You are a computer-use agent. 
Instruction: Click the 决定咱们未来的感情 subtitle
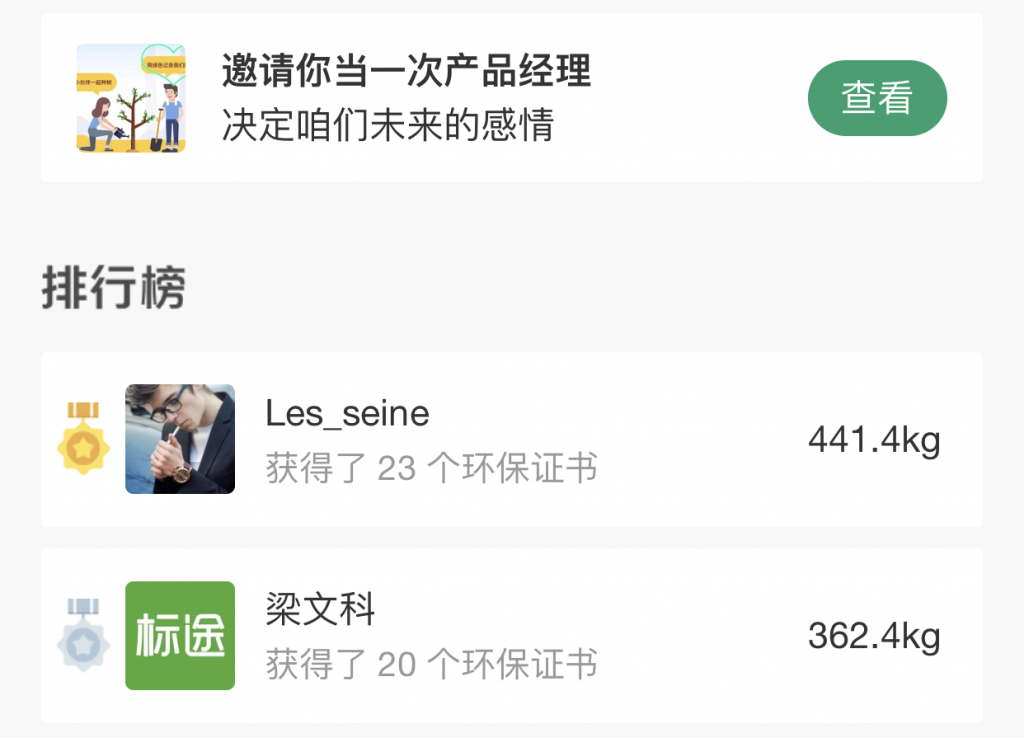388,125
